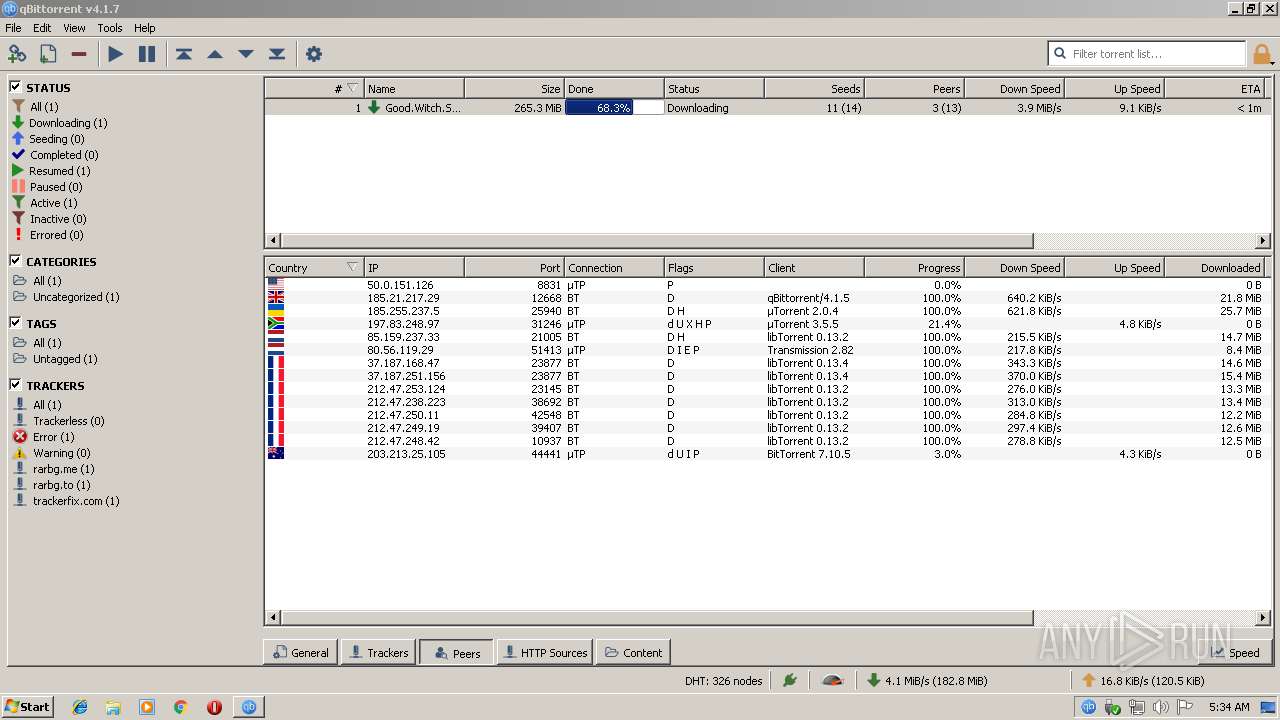Click Speed button

(1234, 652)
